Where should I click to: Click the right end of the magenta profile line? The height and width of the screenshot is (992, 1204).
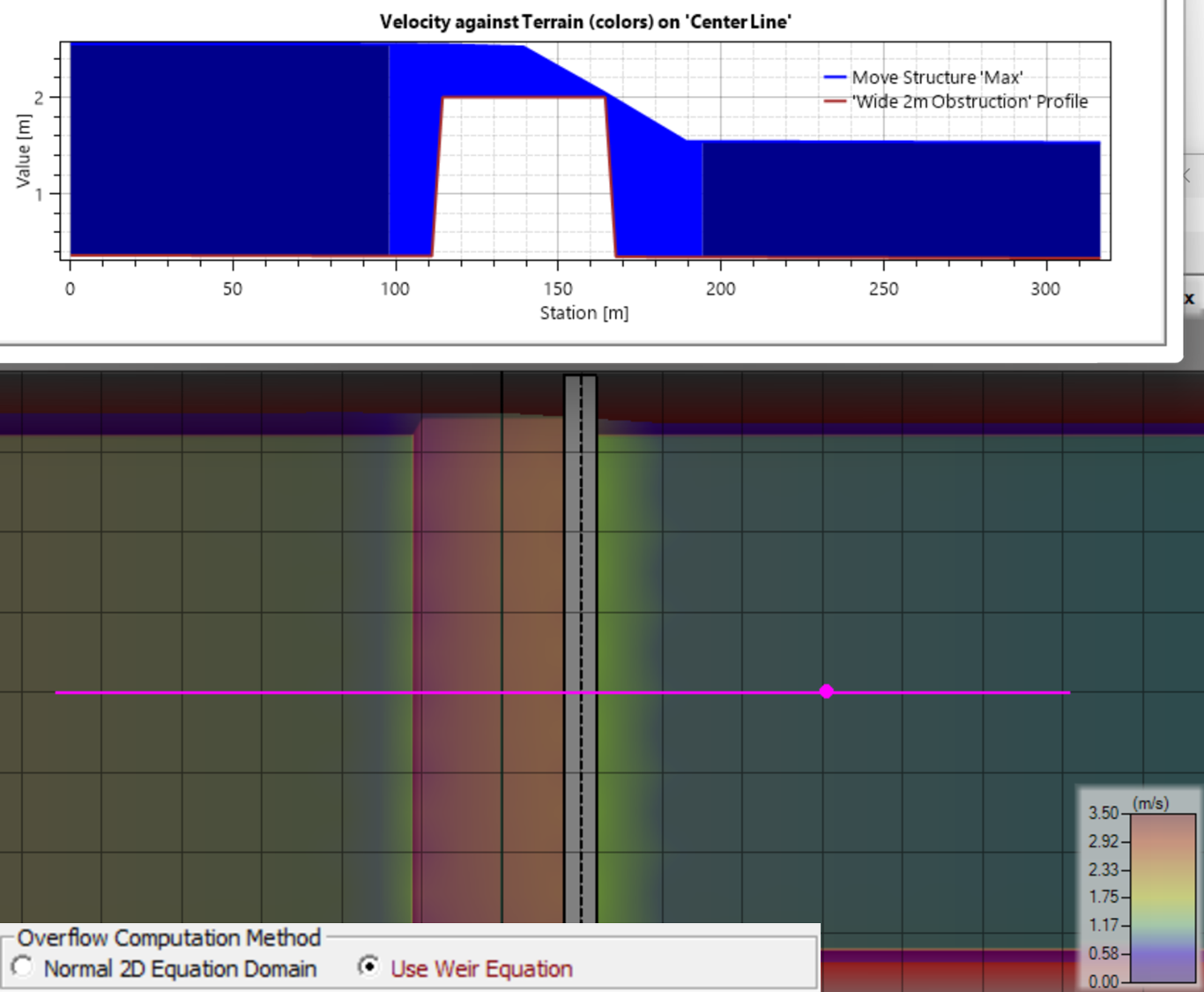1067,692
